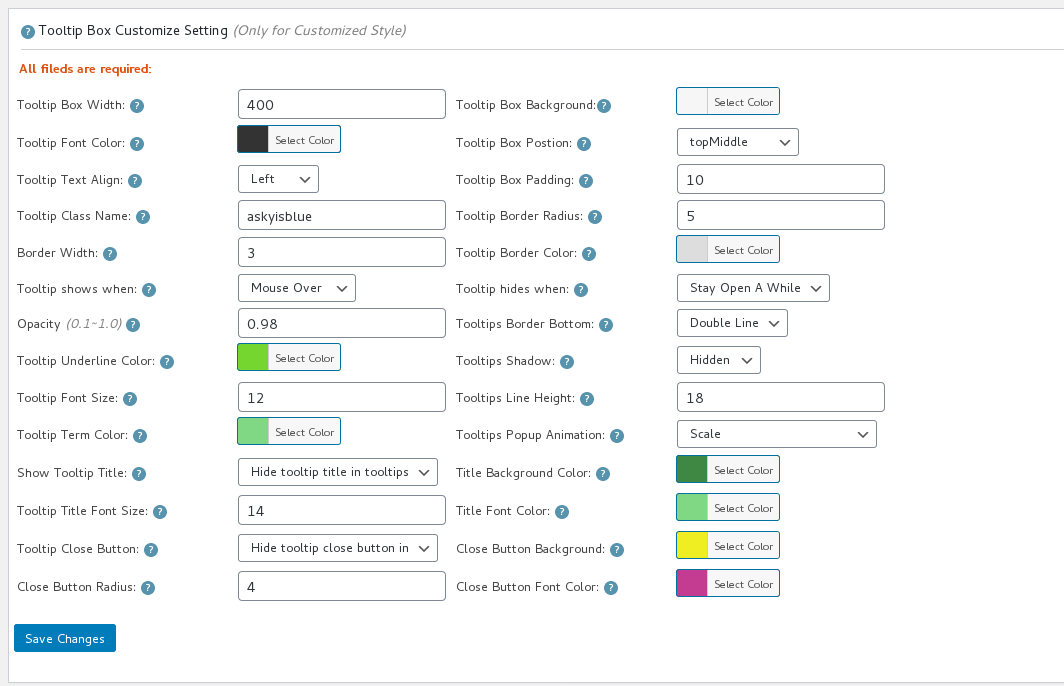Click help icon next to Tooltip Font Color
The image size is (1064, 686).
tap(138, 144)
